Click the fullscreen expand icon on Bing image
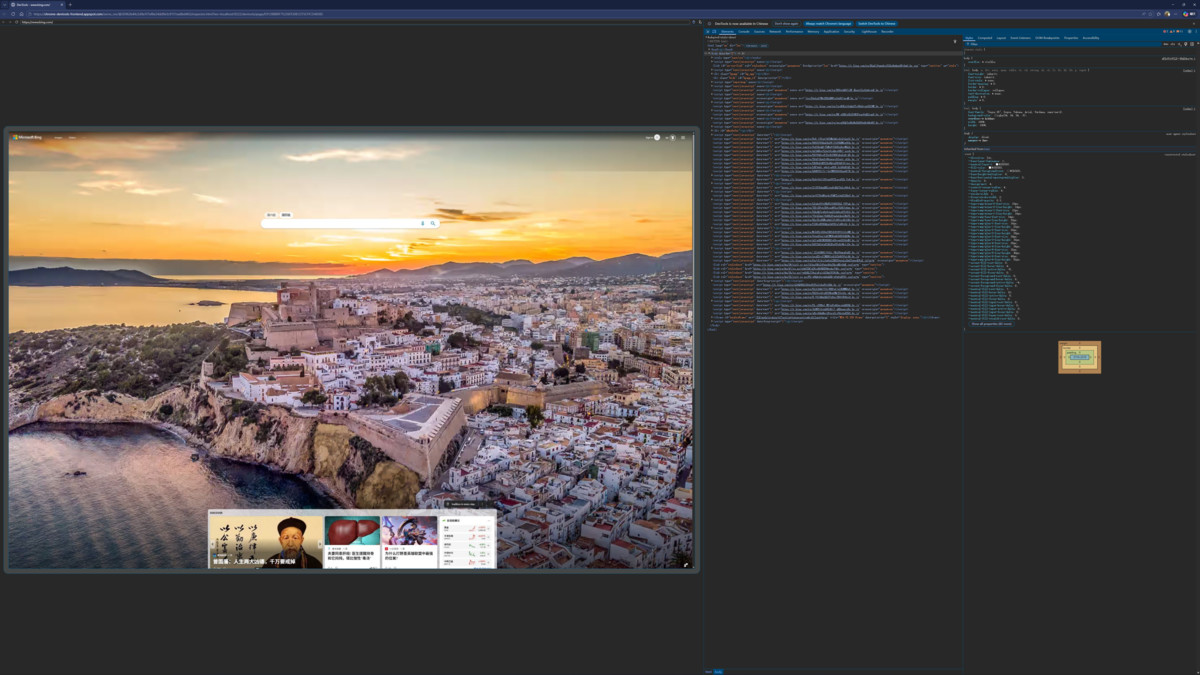This screenshot has height=675, width=1200. 686,564
